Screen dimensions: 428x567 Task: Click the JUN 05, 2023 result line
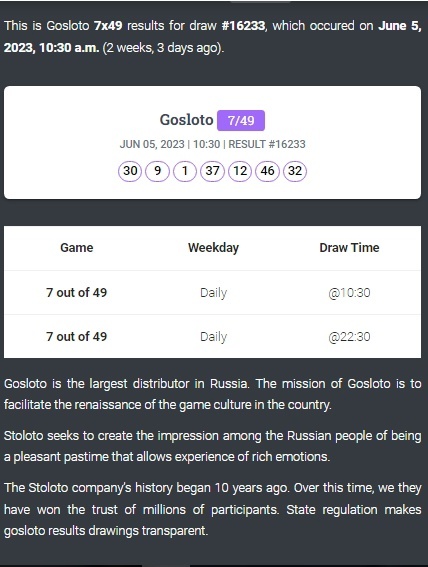click(x=213, y=144)
